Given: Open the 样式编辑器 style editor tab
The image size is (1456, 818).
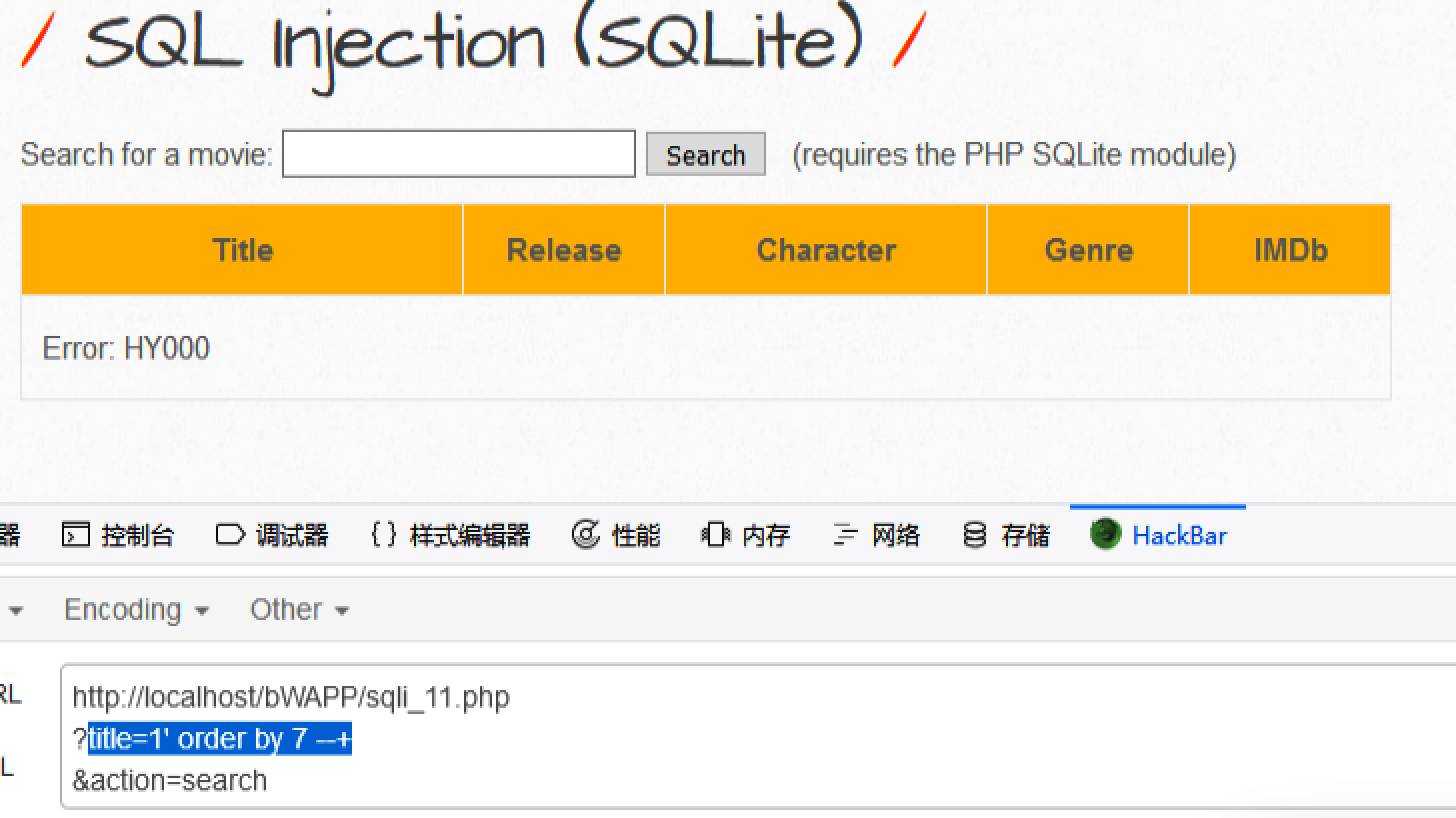Looking at the screenshot, I should click(450, 536).
